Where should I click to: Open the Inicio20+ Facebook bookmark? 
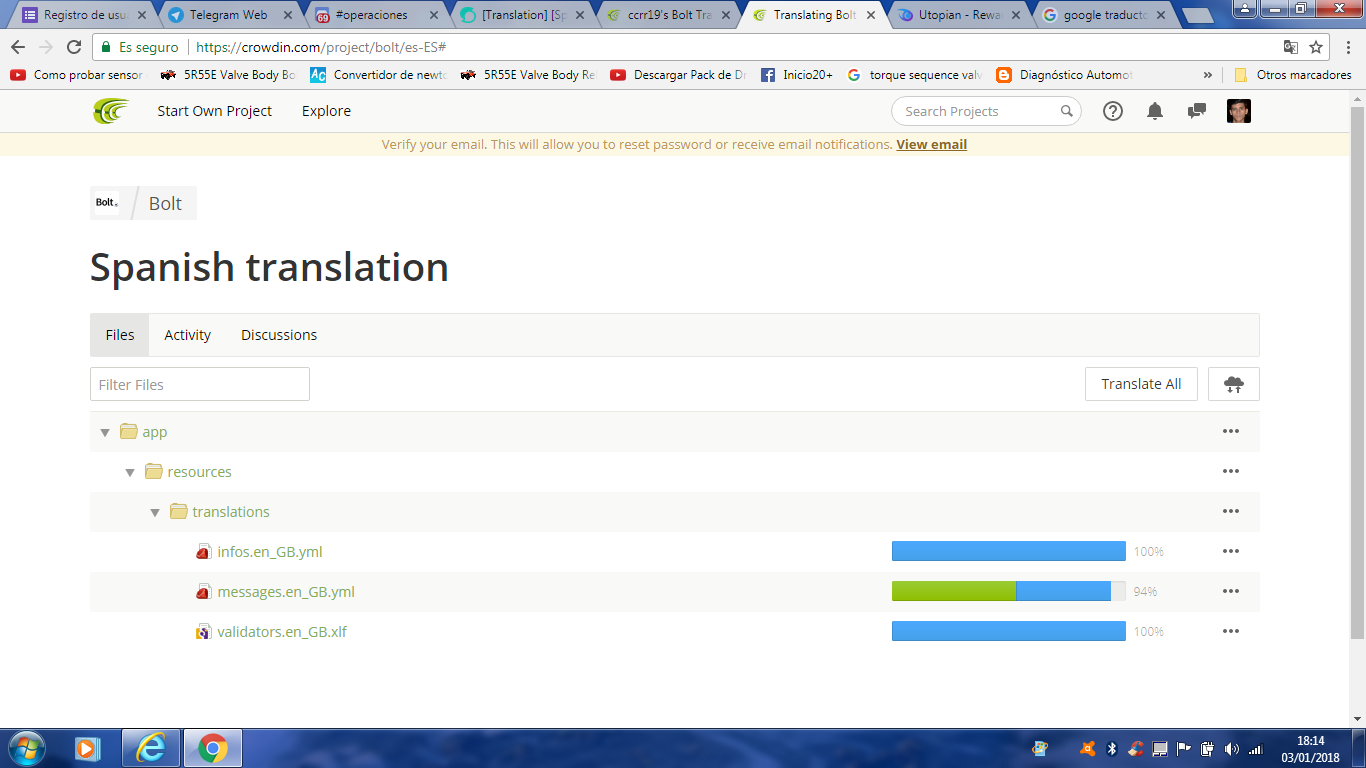coord(797,75)
